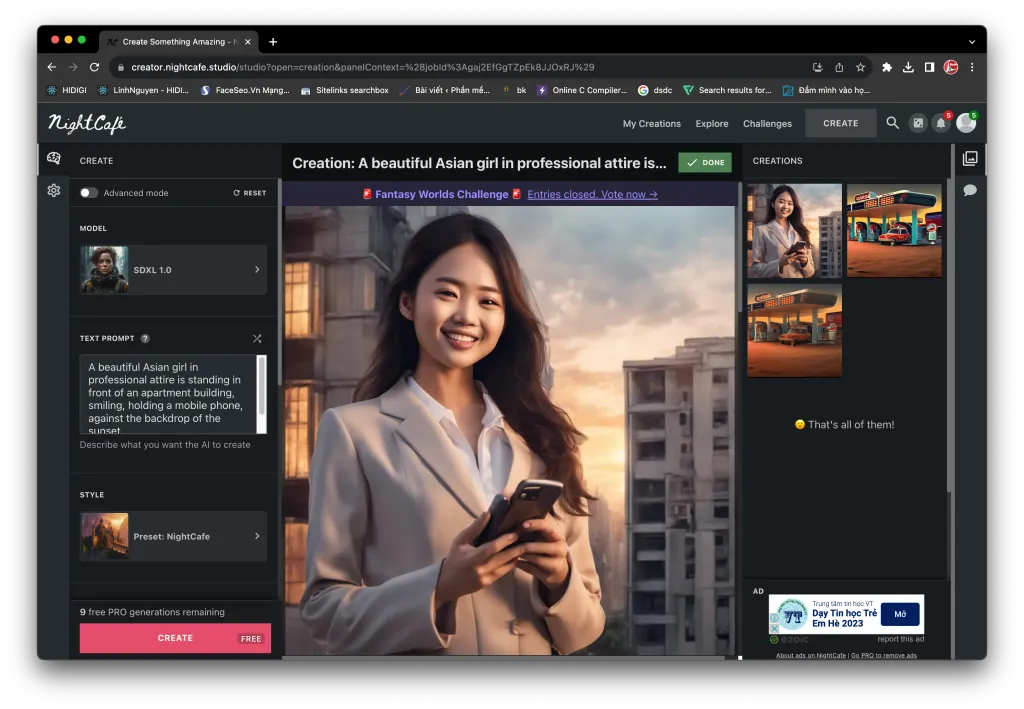
Task: Click your profile avatar with green badge
Action: click(966, 123)
